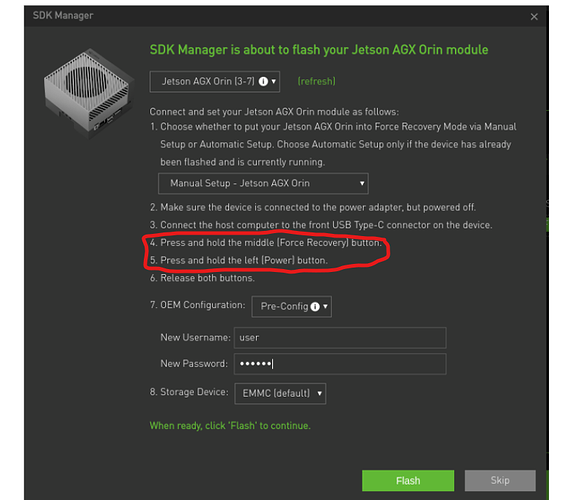Screen dimensions: 564x500
Task: Click the '8. Storage Device:' label
Action: tap(189, 392)
